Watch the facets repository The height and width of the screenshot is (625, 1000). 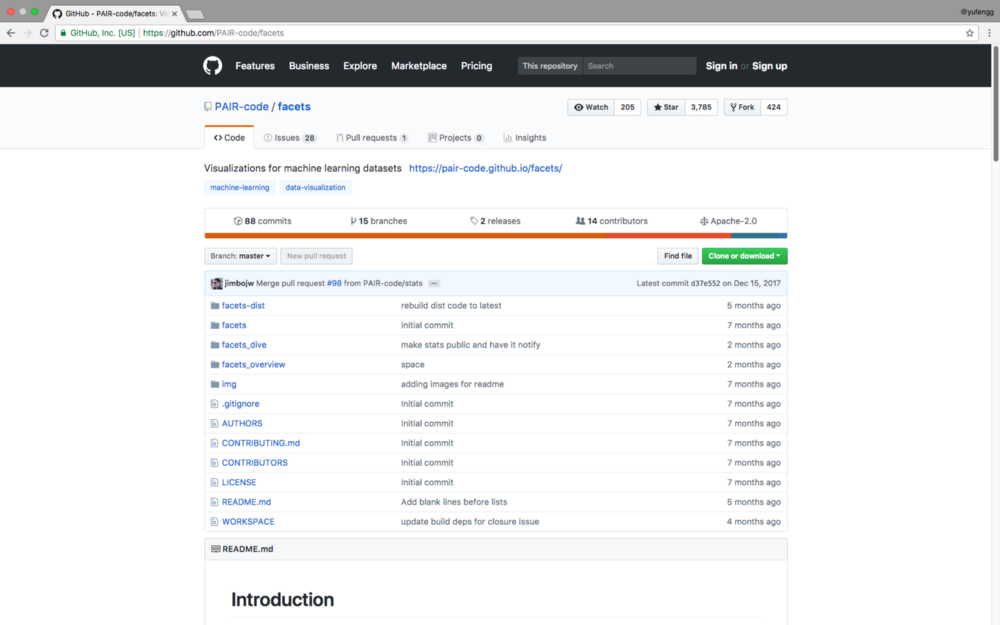point(590,107)
